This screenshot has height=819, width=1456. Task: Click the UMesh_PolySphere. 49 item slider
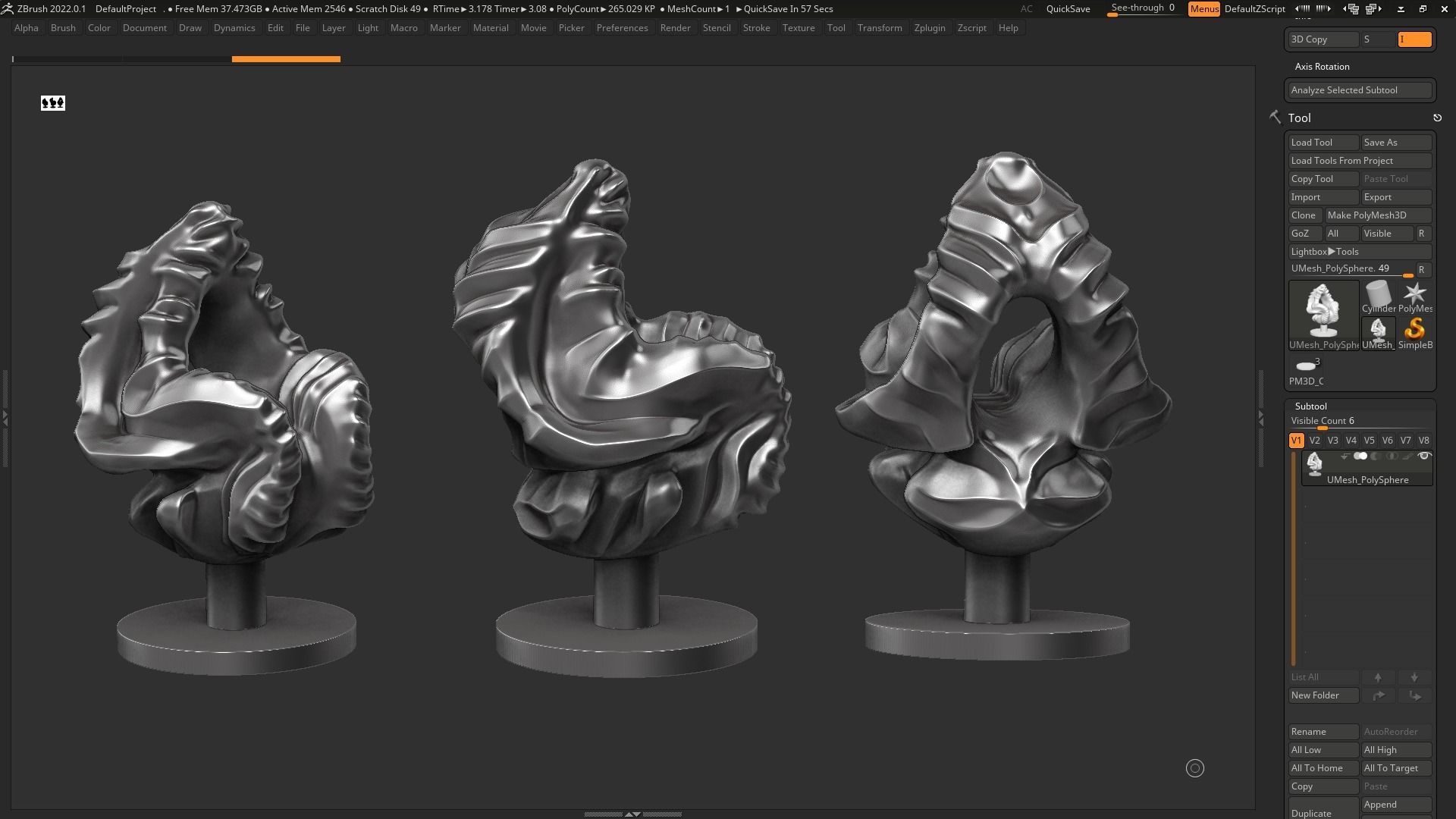coord(1351,270)
